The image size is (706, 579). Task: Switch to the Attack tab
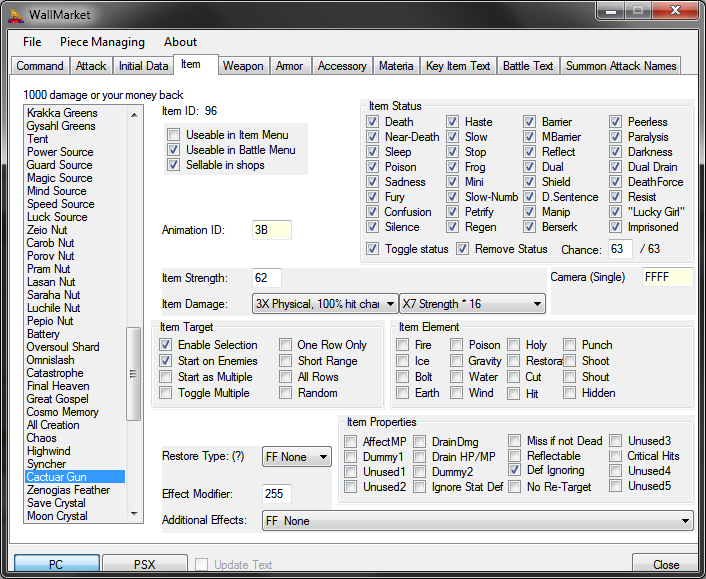tap(91, 66)
